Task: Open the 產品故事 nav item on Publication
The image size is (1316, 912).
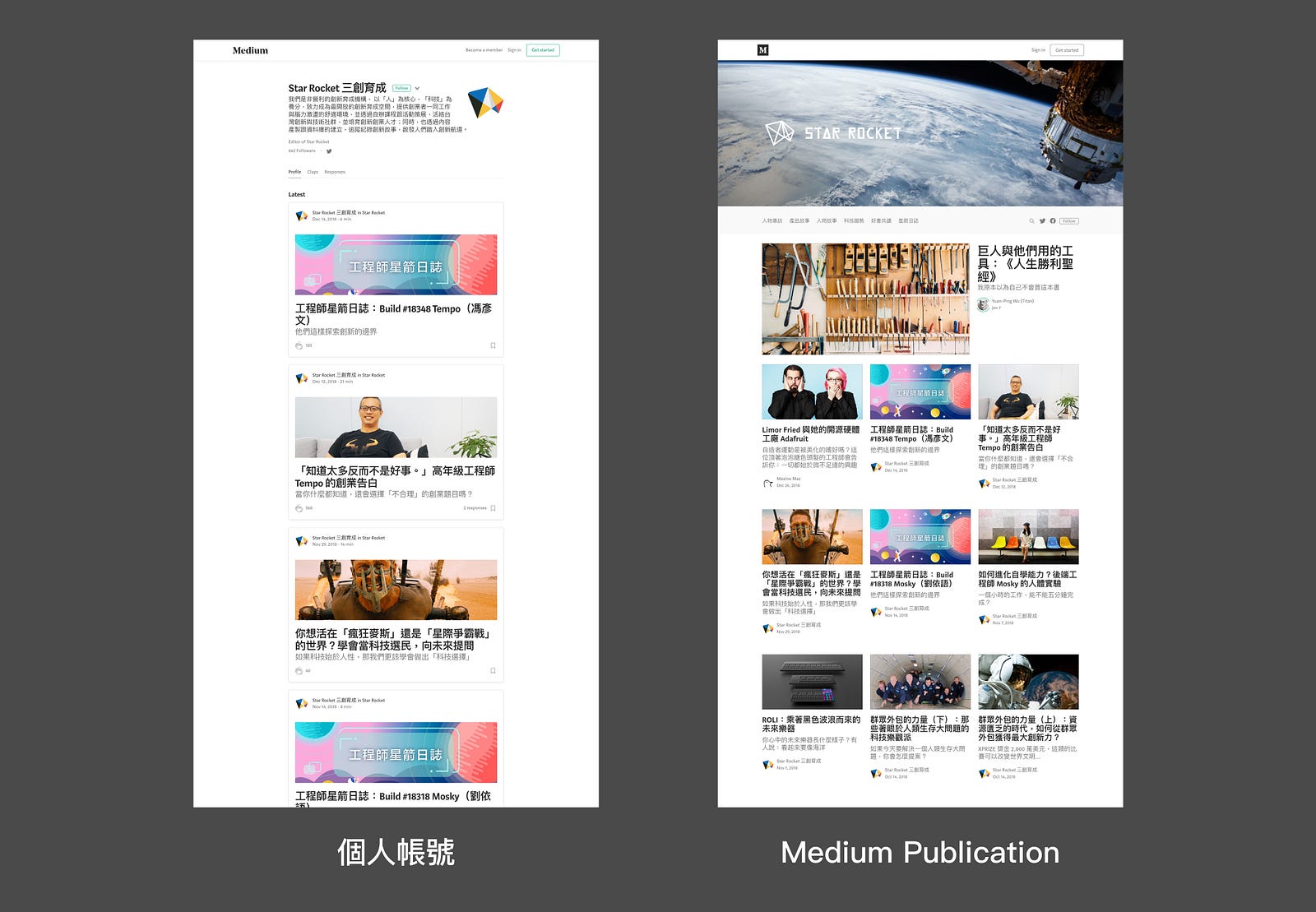Action: (x=799, y=221)
